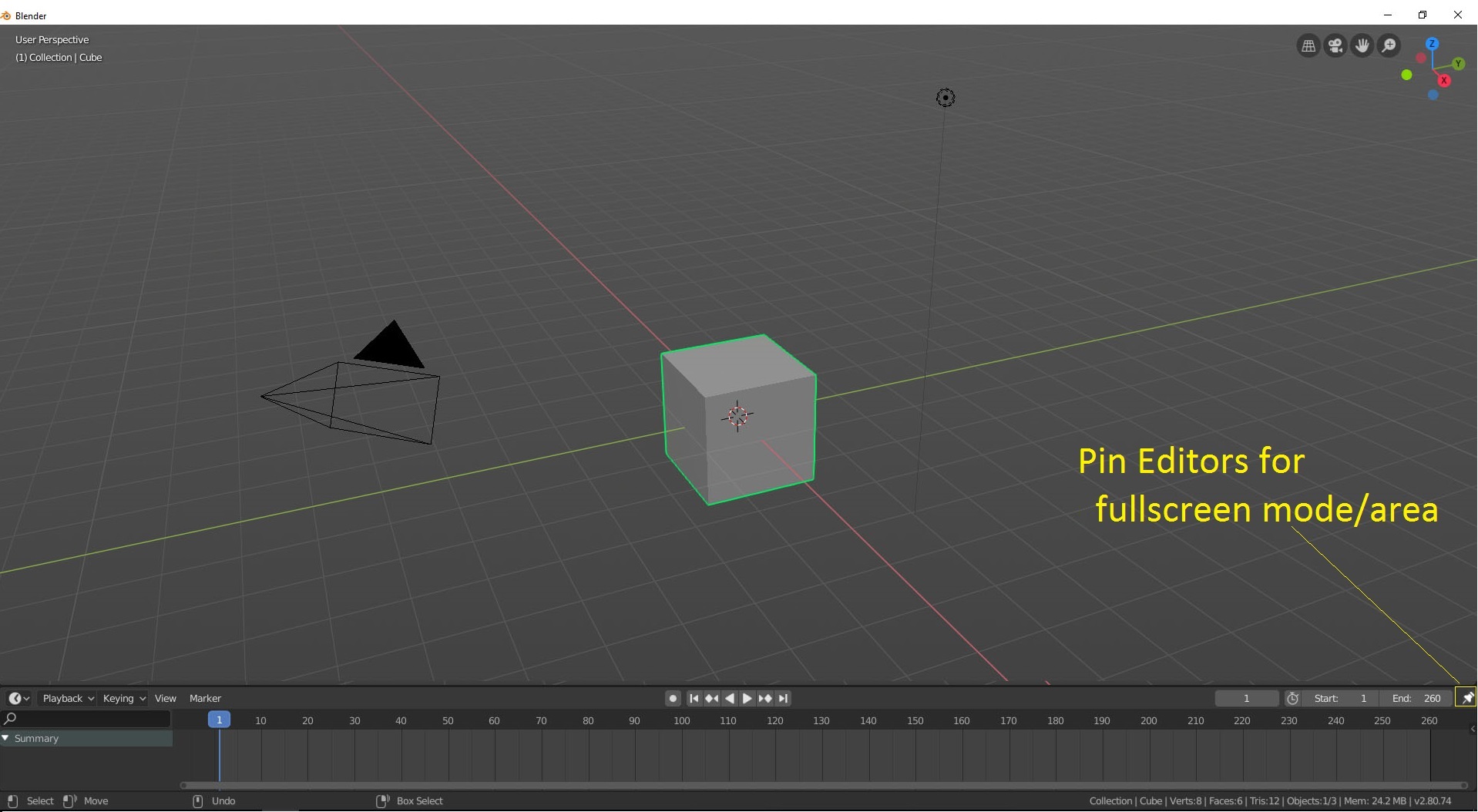Click the timeline horizontal scrollbar
Viewport: 1478px width, 812px height.
(823, 786)
